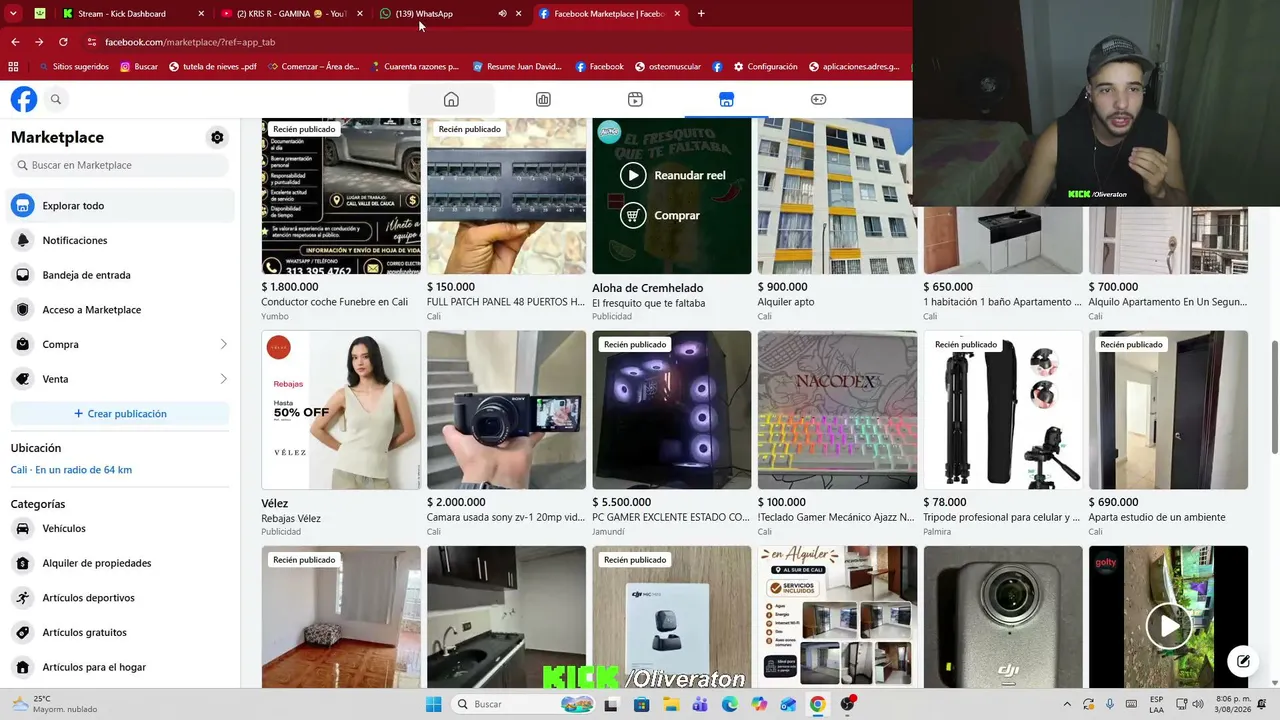The height and width of the screenshot is (720, 1280).
Task: Reload the page in the browser
Action: 63,42
